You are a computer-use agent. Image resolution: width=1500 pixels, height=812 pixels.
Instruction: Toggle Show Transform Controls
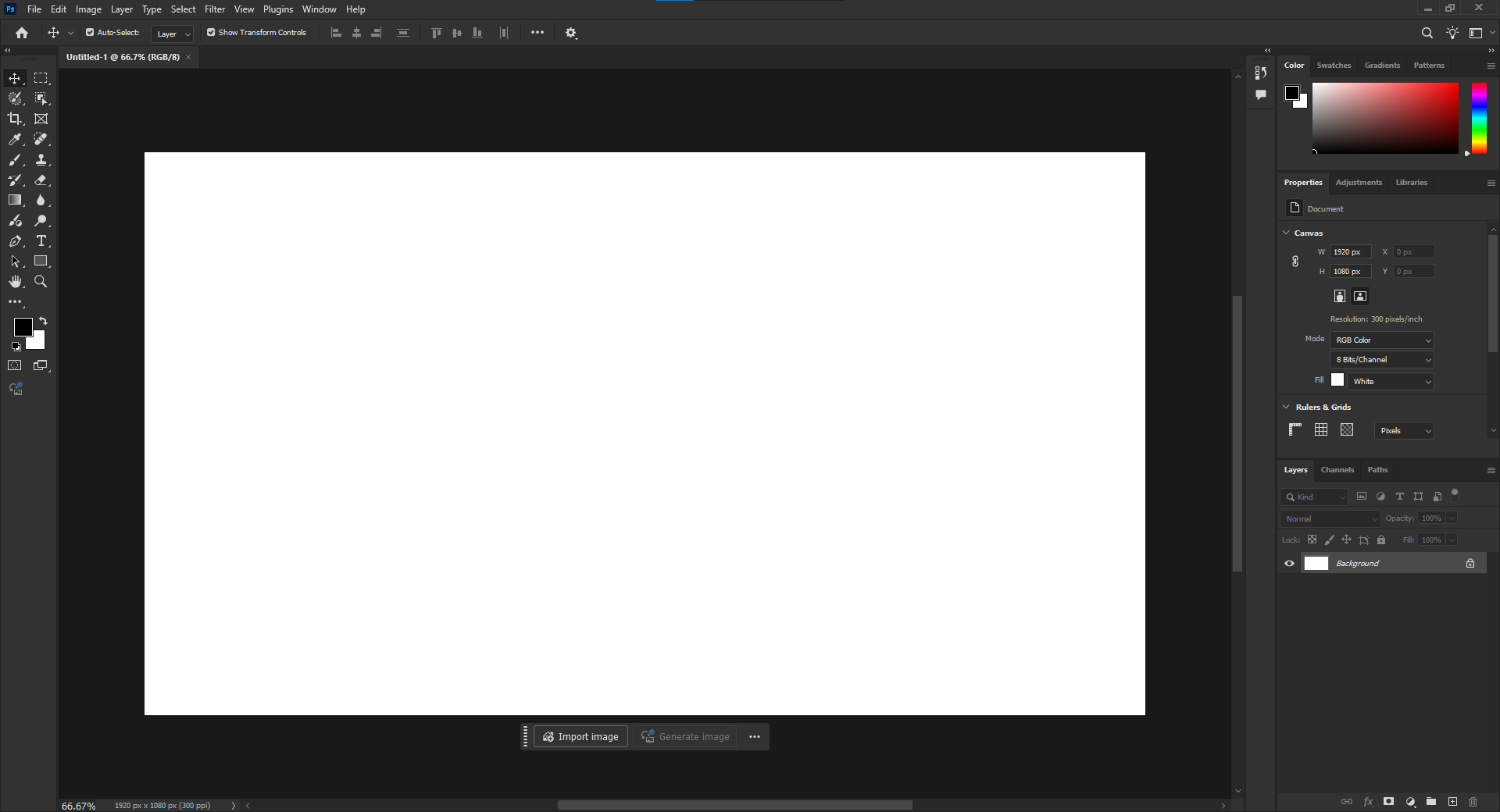210,33
